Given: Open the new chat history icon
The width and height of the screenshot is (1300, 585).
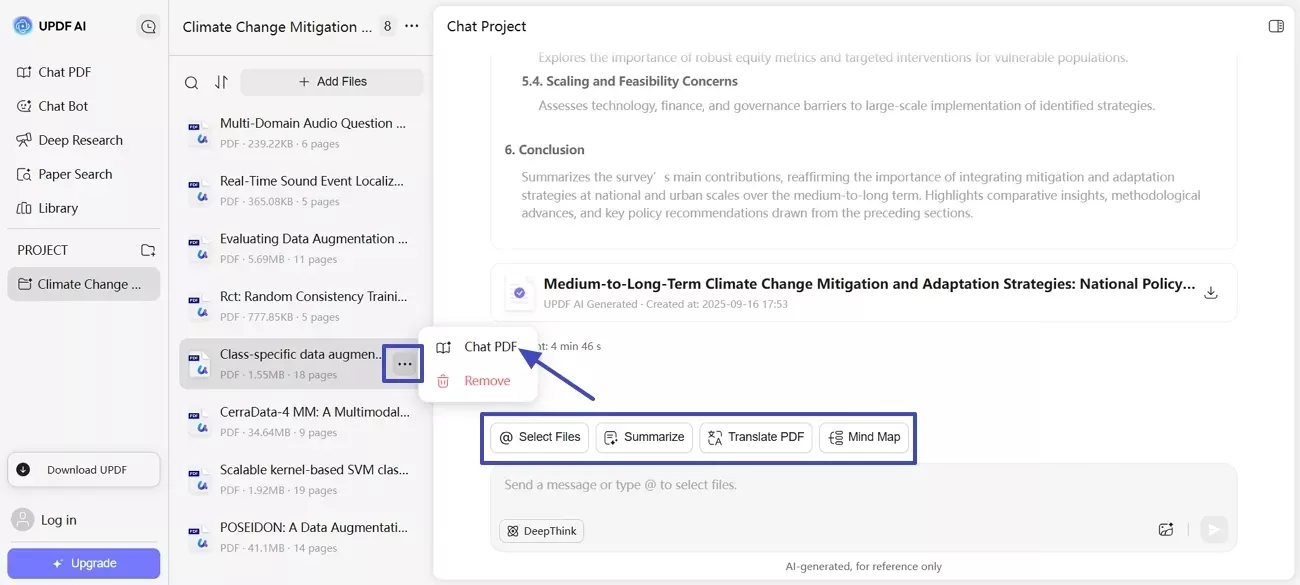Looking at the screenshot, I should [149, 27].
